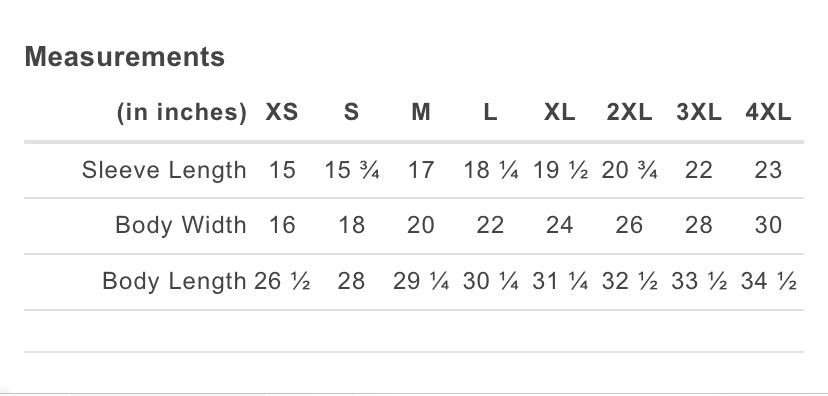Select the XL size column header

(560, 112)
